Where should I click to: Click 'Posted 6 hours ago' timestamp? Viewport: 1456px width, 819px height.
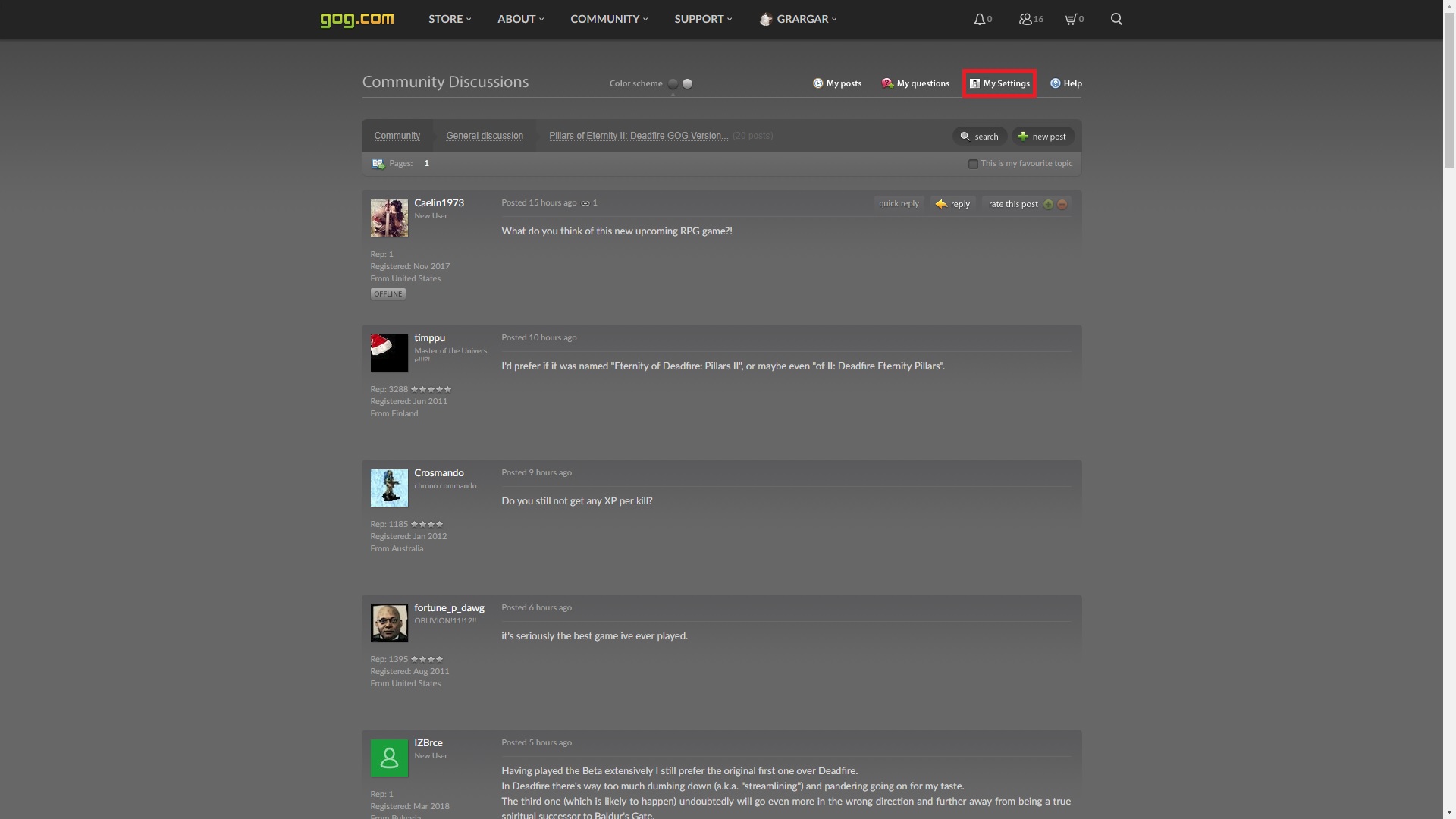coord(536,608)
